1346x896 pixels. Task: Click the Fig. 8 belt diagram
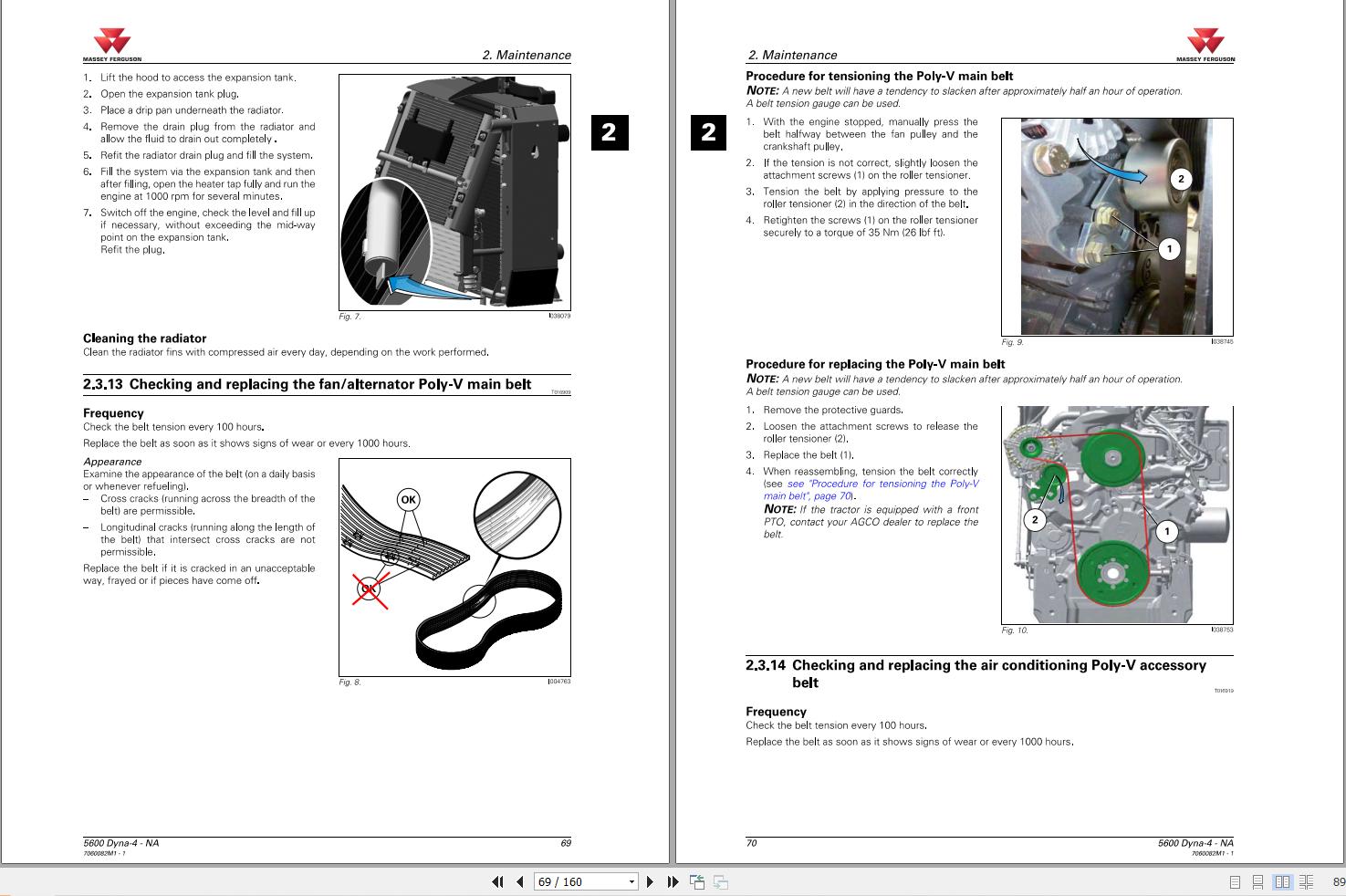point(454,567)
